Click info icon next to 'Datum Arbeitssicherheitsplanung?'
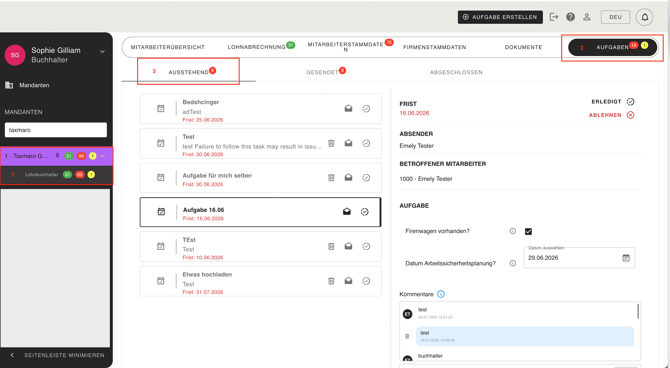670x368 pixels. tap(513, 263)
